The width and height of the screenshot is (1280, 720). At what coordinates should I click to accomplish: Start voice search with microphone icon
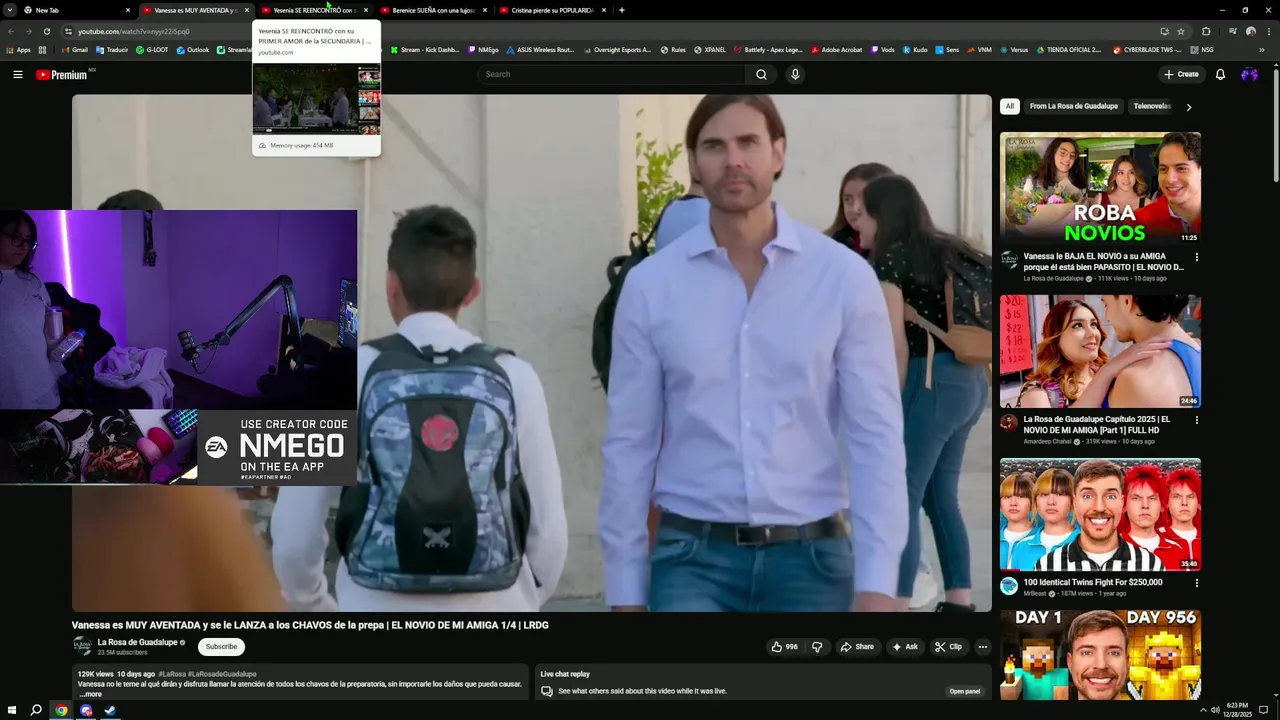tap(795, 74)
